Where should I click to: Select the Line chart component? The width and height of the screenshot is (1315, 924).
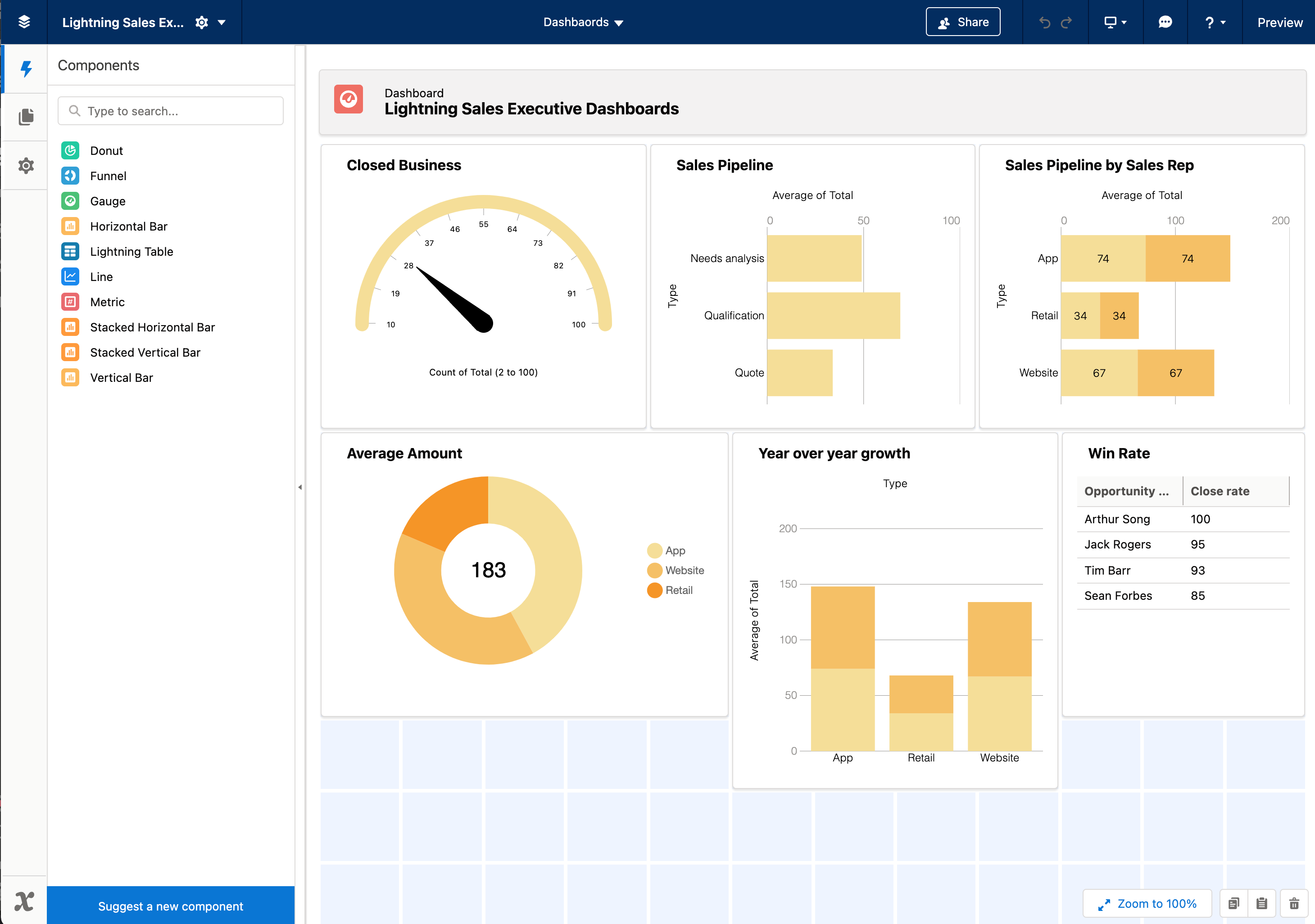point(100,276)
